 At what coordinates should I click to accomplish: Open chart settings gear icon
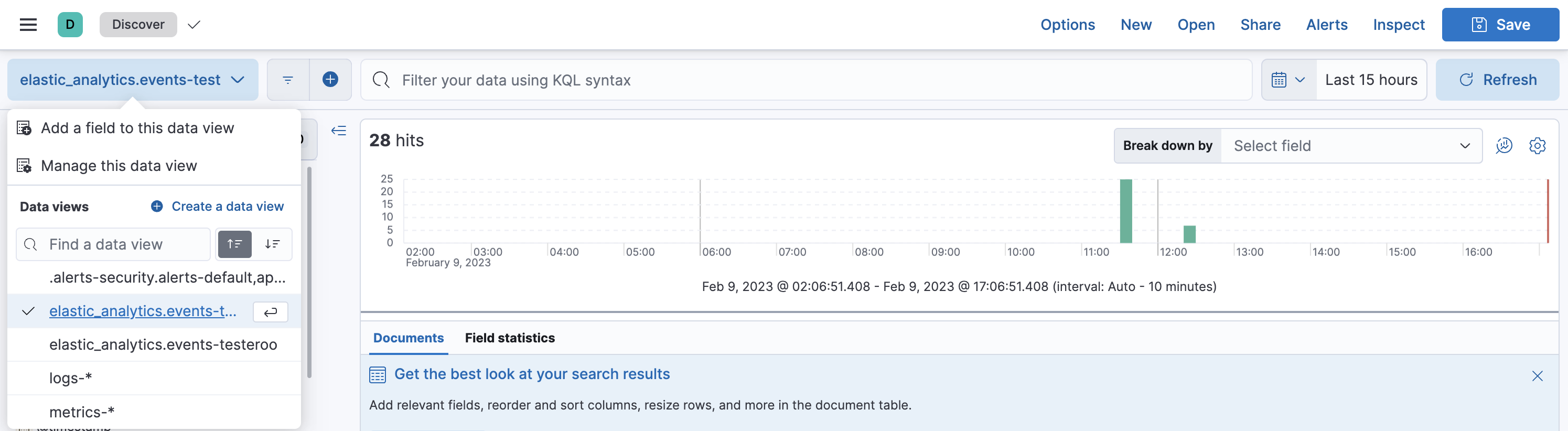point(1537,145)
